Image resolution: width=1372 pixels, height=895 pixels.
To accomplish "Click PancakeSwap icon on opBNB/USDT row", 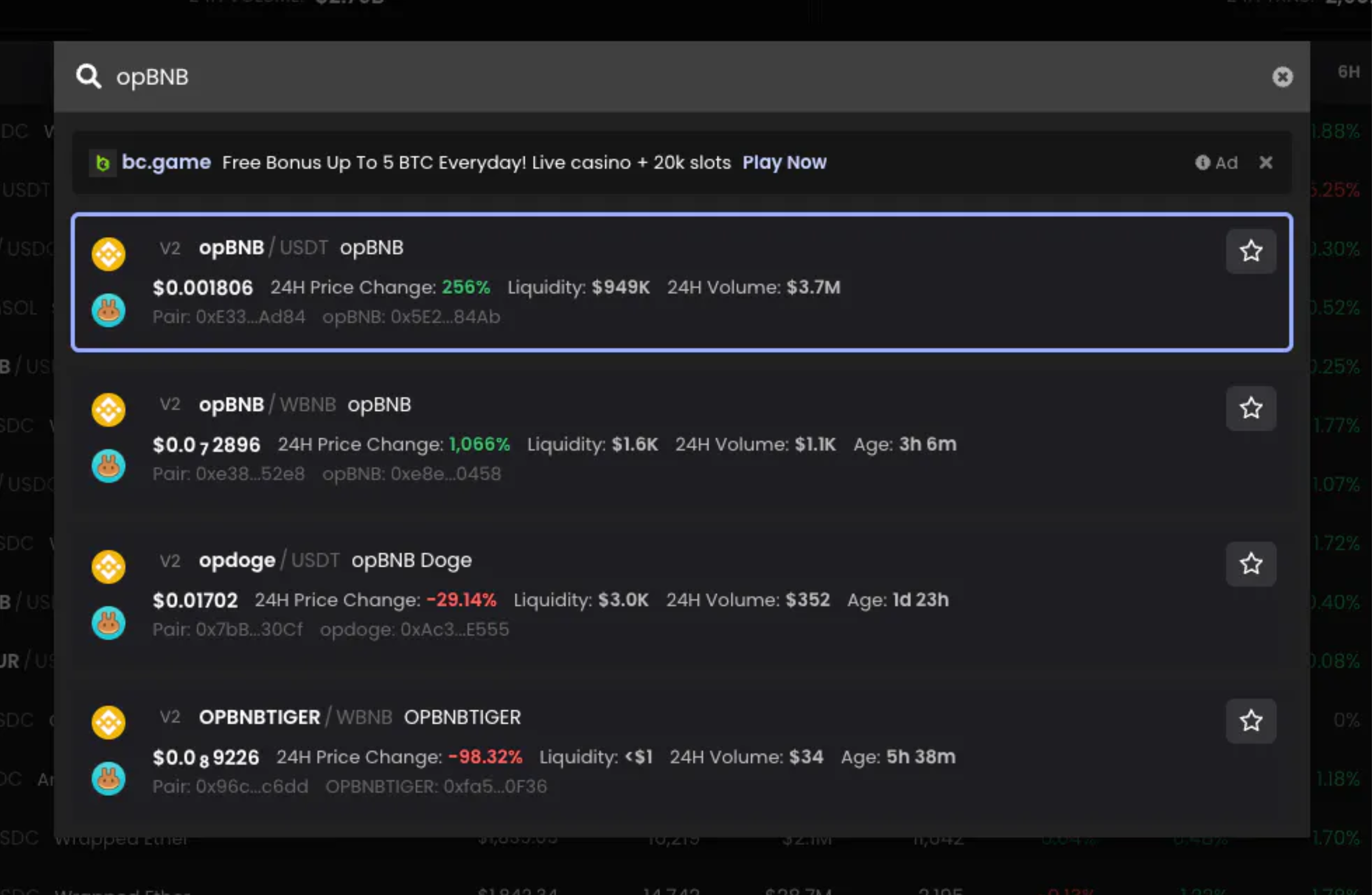I will [108, 310].
